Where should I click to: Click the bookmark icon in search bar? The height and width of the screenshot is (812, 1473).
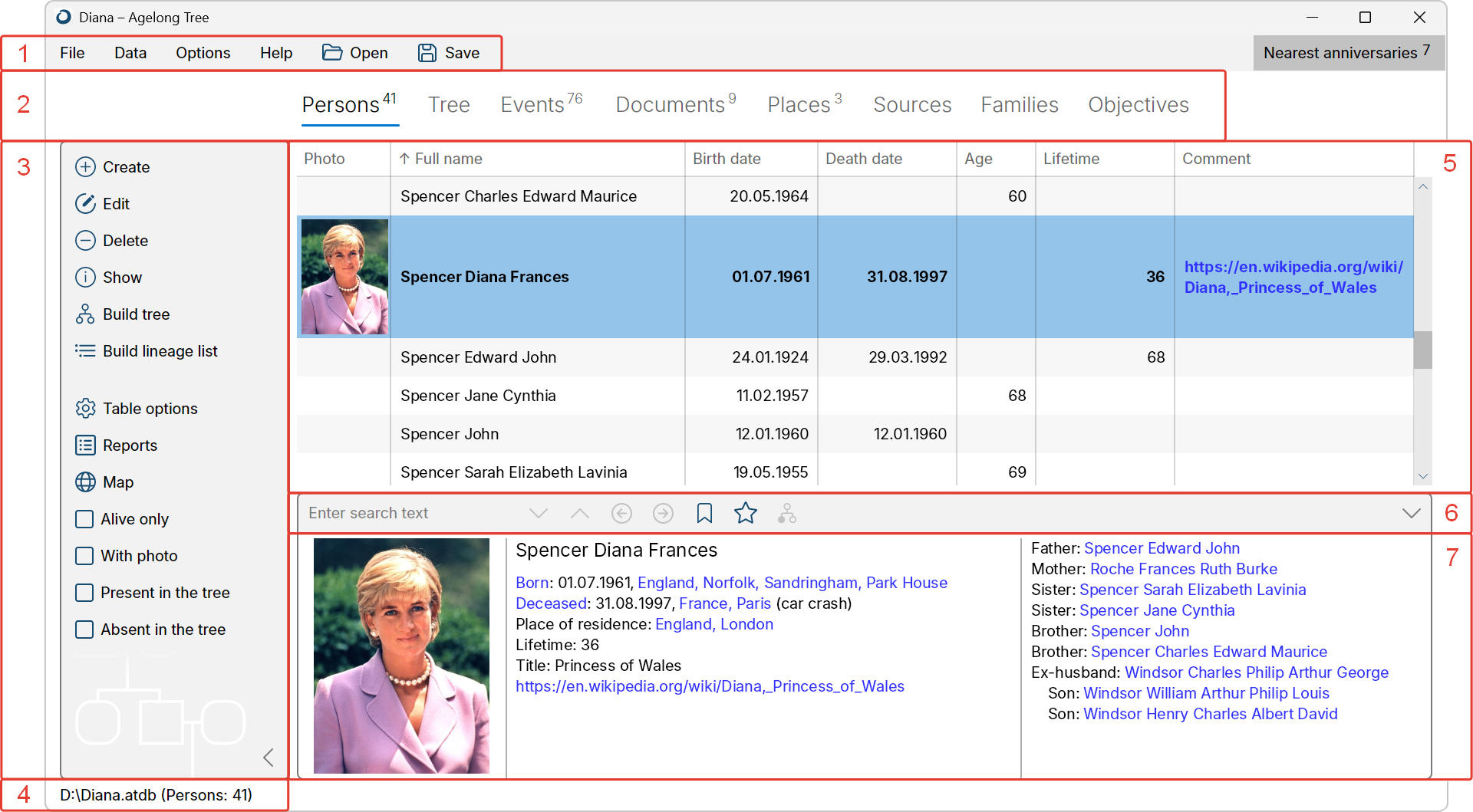pyautogui.click(x=704, y=513)
